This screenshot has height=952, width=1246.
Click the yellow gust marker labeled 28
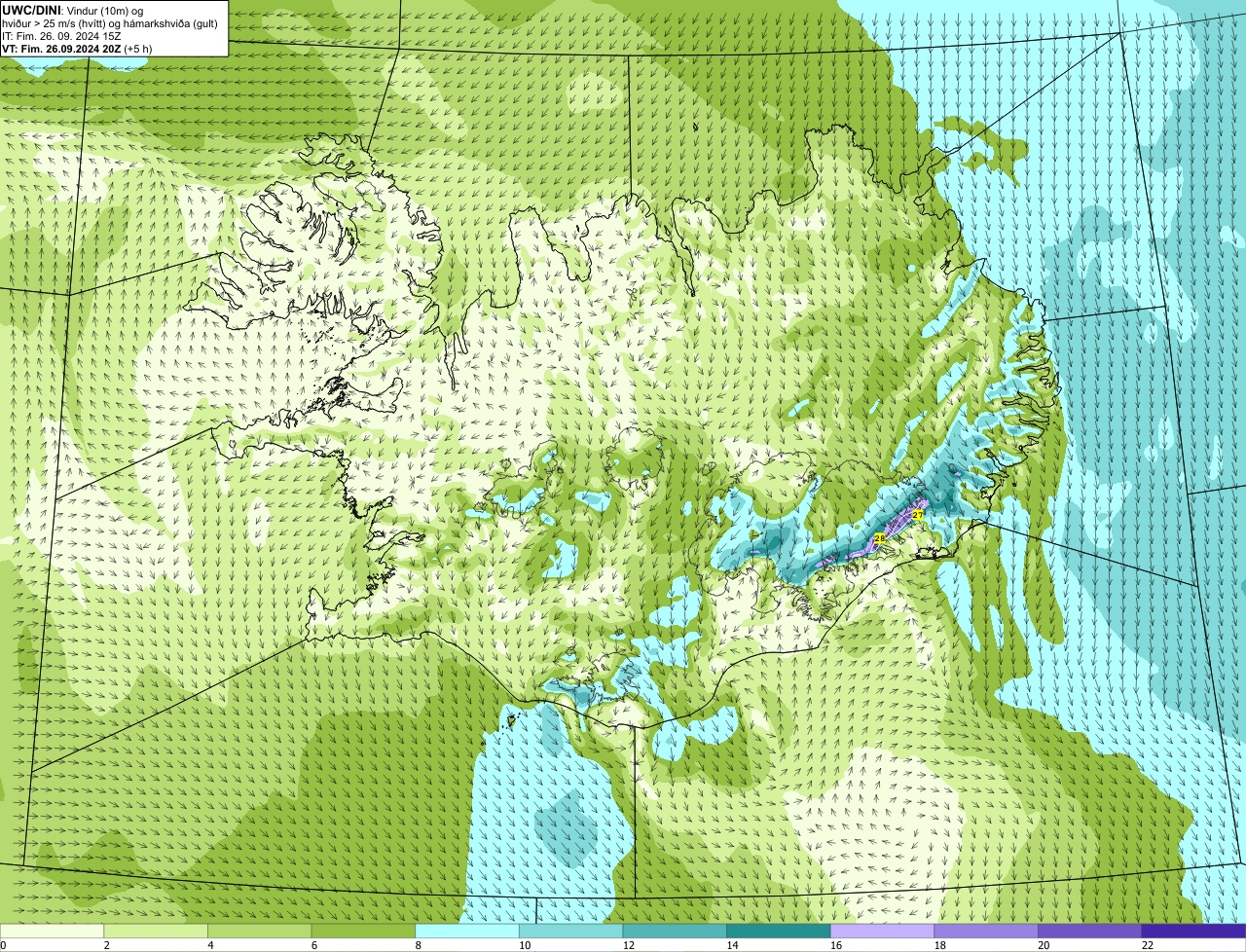pyautogui.click(x=880, y=538)
